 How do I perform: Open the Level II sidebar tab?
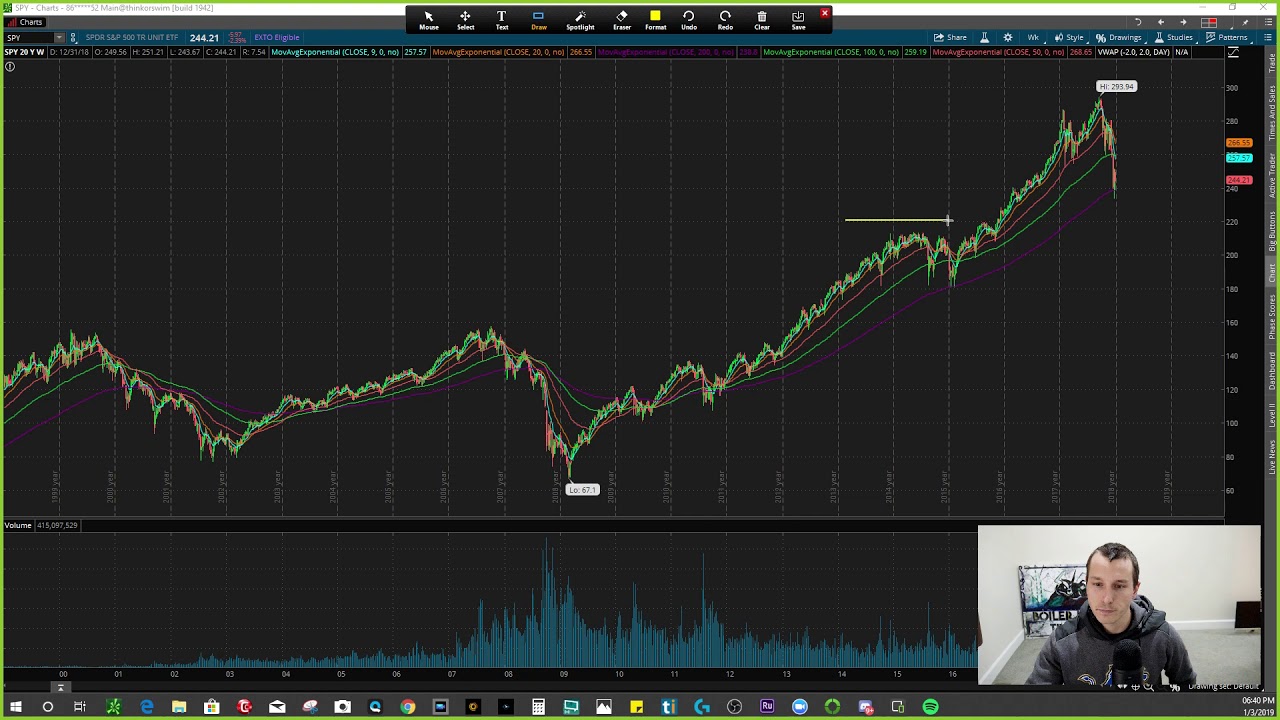point(1273,413)
